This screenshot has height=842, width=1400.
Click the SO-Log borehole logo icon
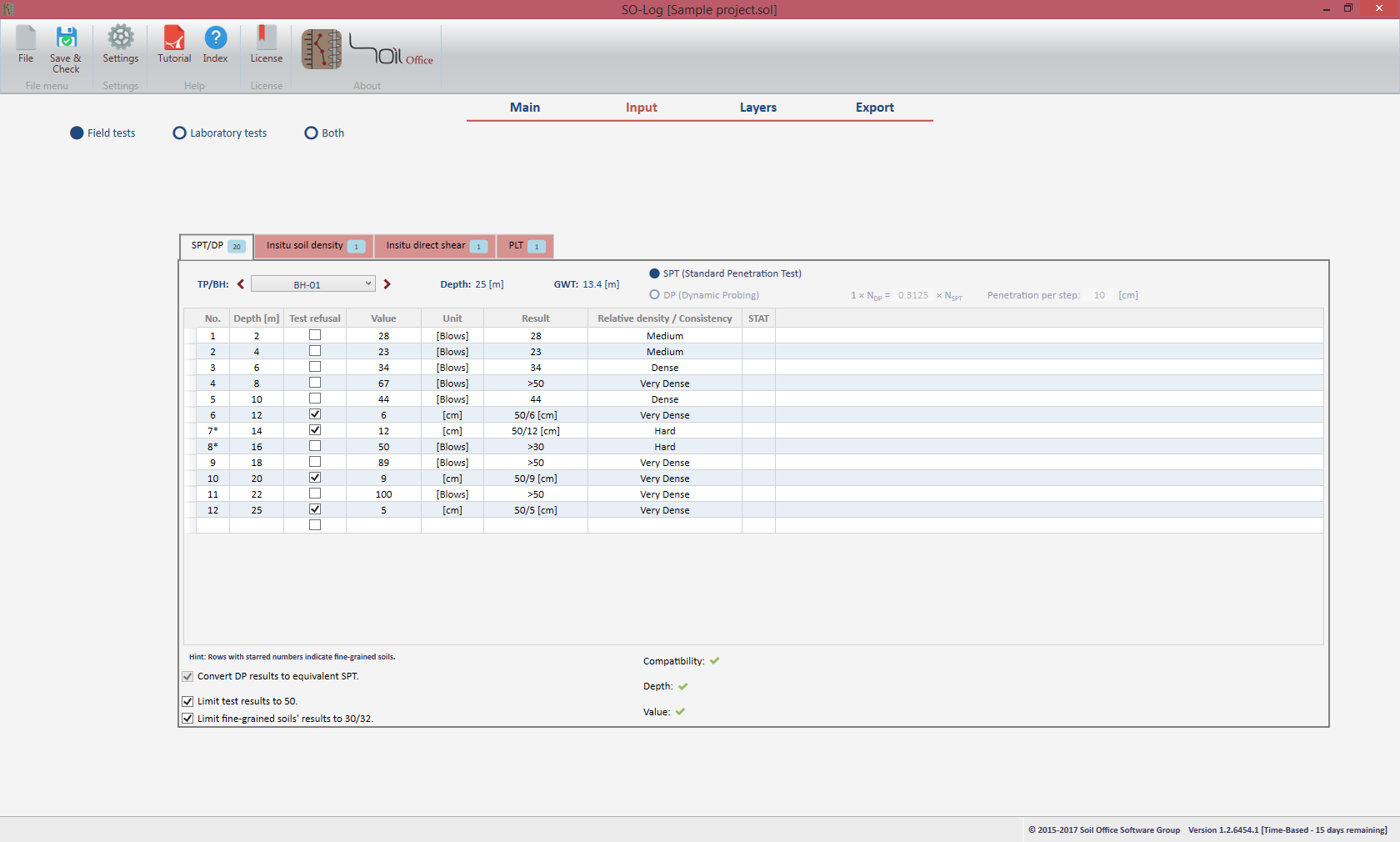pyautogui.click(x=322, y=49)
